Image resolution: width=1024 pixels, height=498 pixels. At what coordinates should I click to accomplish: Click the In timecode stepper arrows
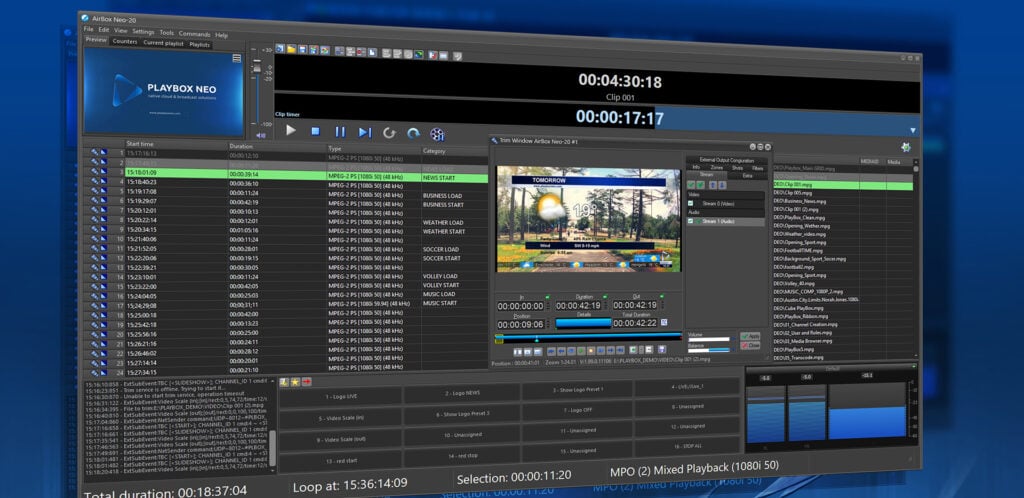pos(547,305)
